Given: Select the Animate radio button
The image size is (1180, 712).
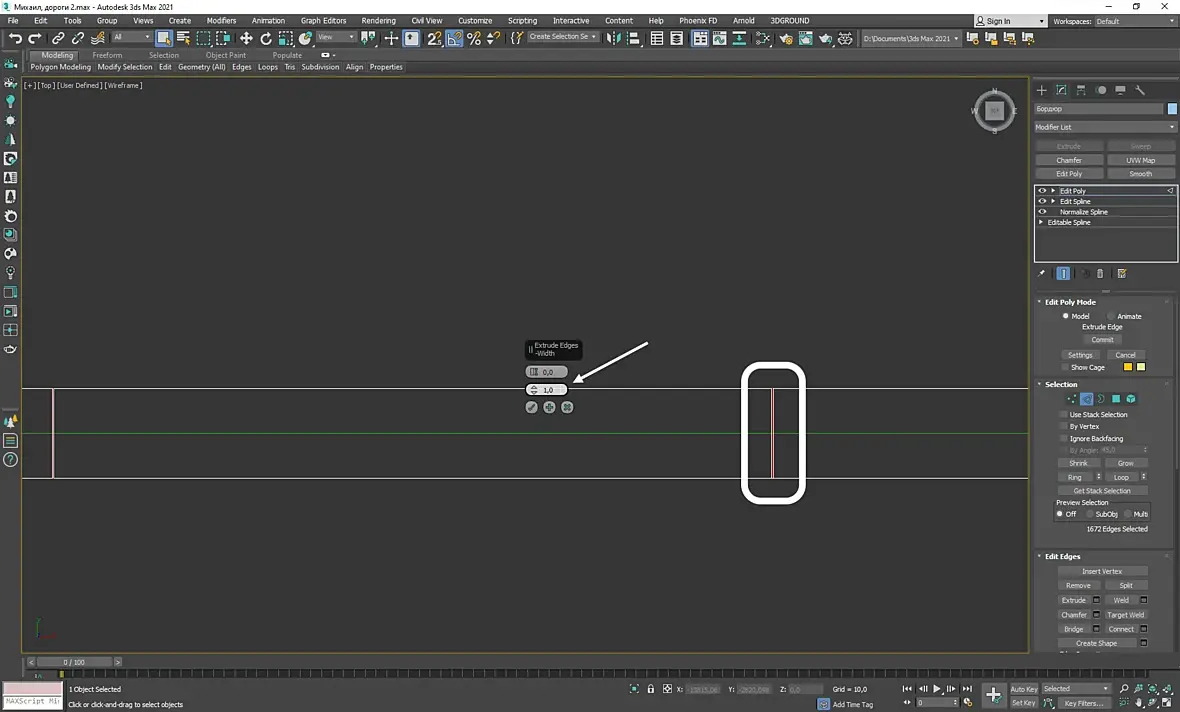Looking at the screenshot, I should pos(1111,316).
